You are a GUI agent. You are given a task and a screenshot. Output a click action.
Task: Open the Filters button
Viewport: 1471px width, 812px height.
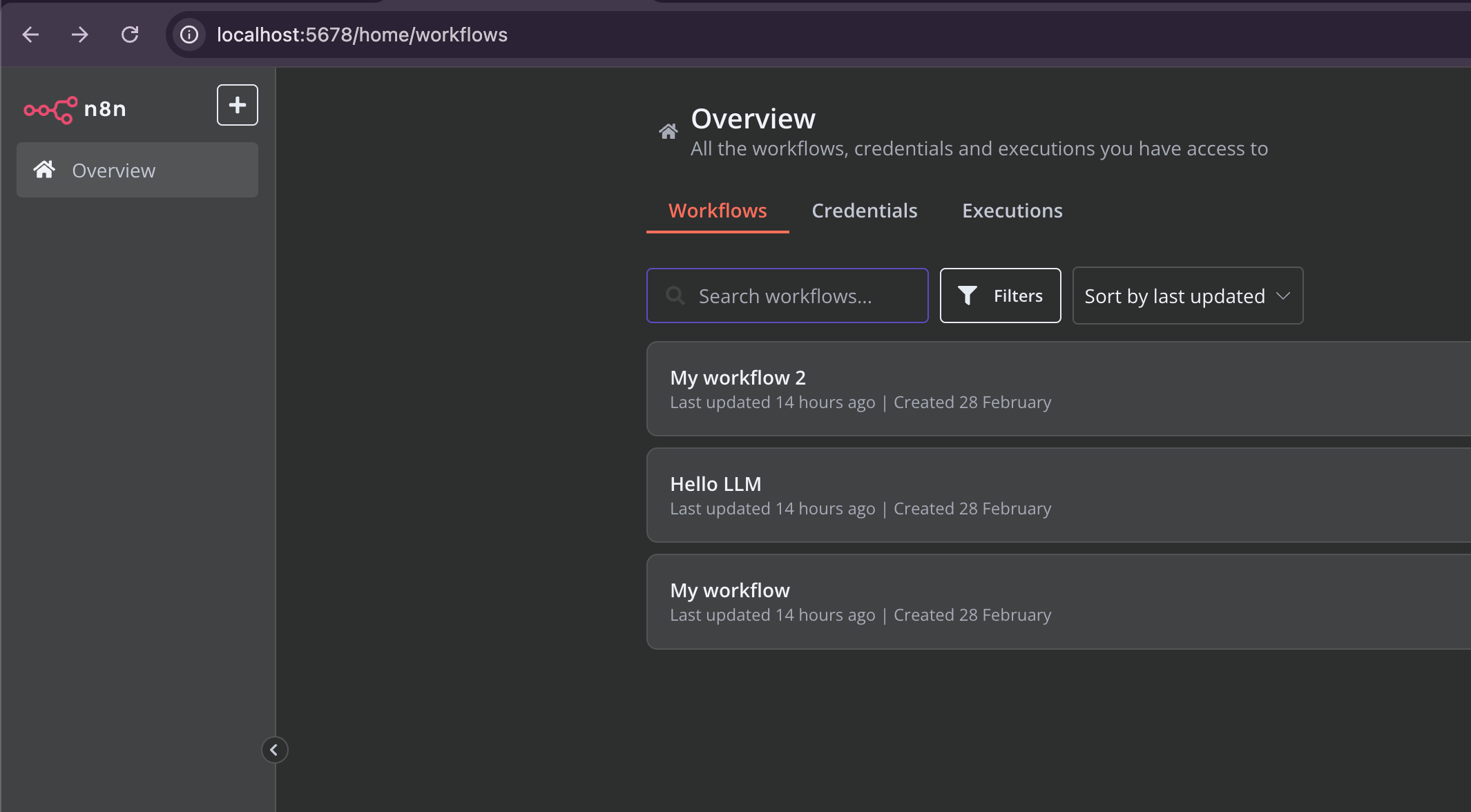point(1000,296)
